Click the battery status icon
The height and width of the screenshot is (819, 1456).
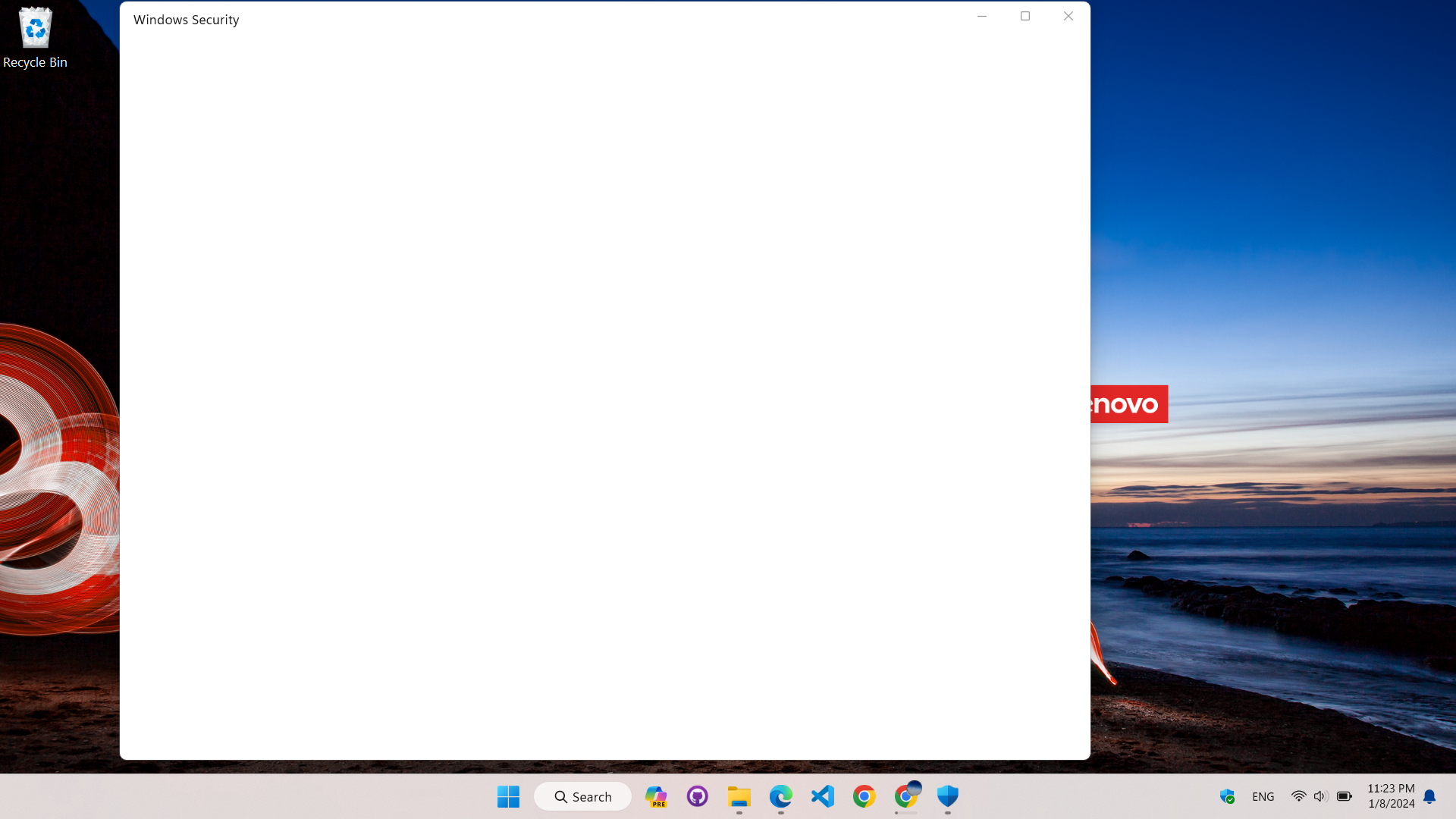pyautogui.click(x=1345, y=796)
